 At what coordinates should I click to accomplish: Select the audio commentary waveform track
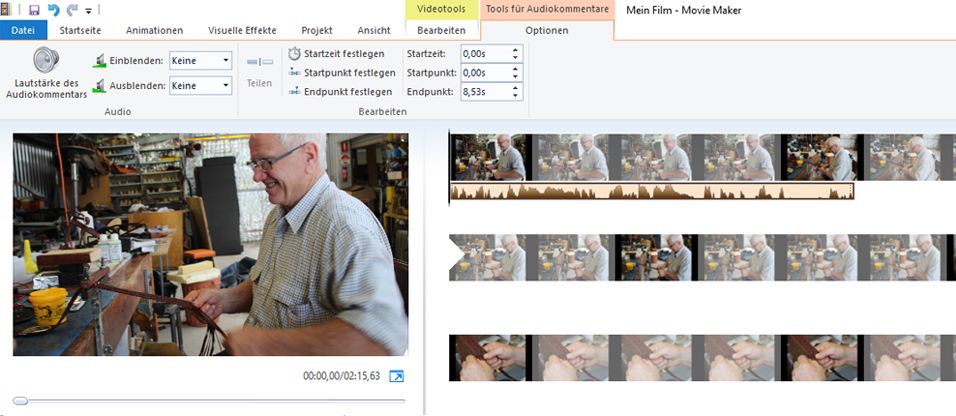[652, 191]
